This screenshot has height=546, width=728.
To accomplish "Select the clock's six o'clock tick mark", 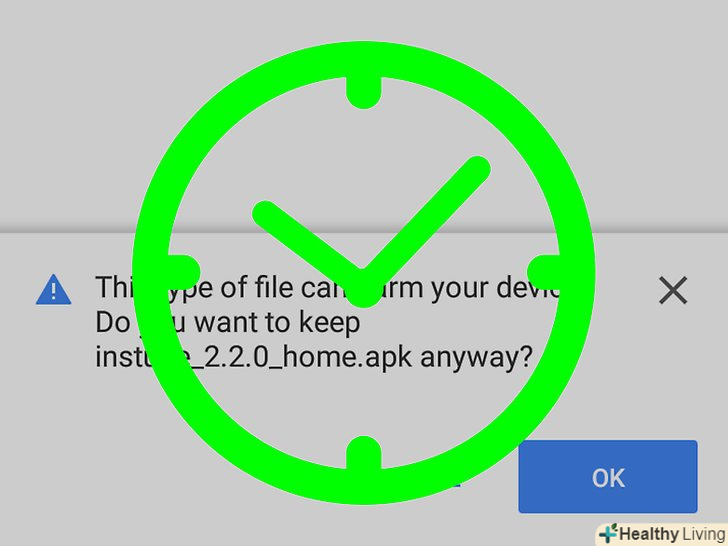I will [364, 453].
